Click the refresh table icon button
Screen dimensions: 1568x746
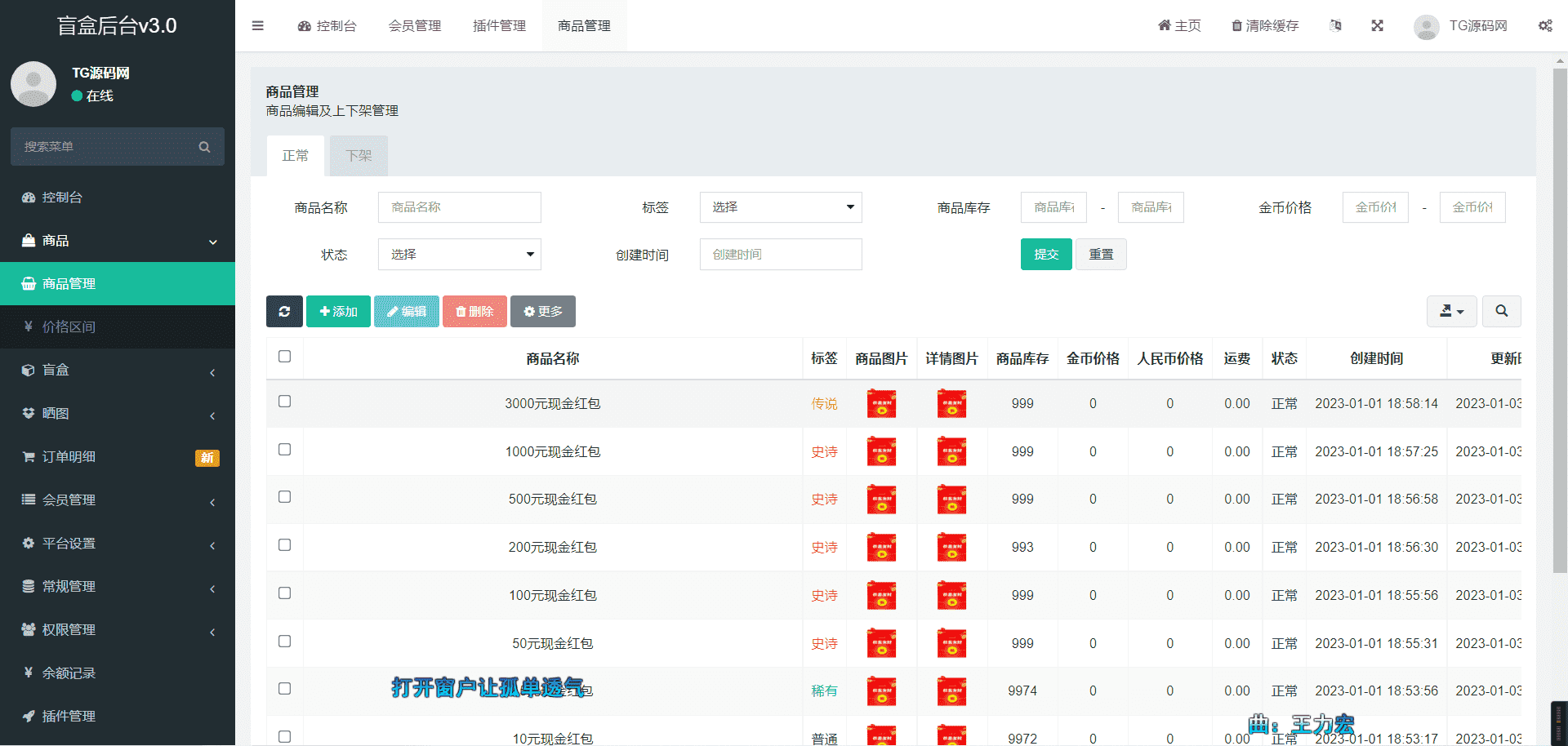(284, 311)
